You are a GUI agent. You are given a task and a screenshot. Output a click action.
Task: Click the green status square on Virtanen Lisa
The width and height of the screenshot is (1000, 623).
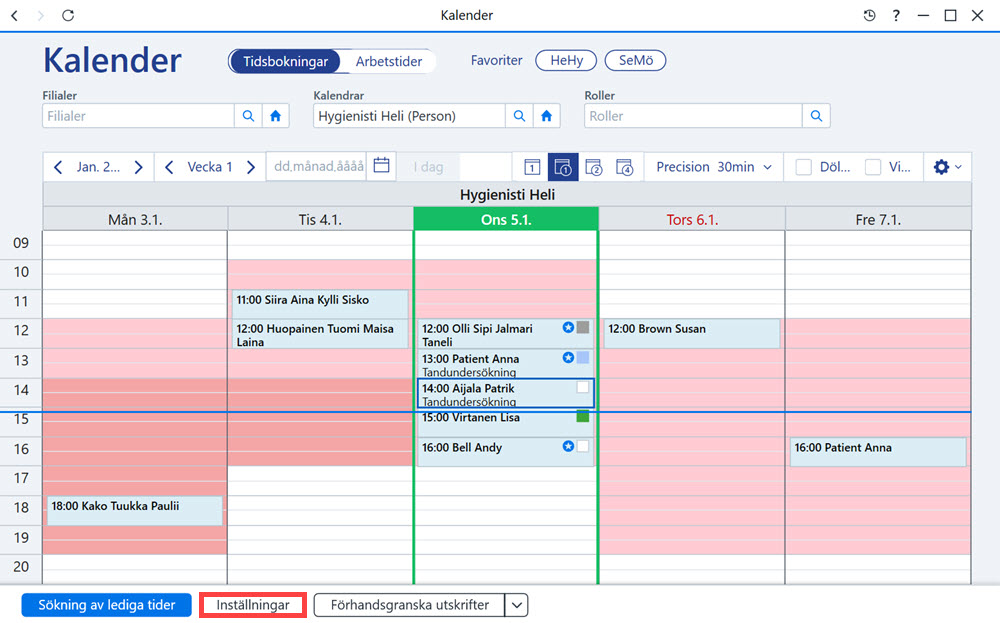coord(582,416)
